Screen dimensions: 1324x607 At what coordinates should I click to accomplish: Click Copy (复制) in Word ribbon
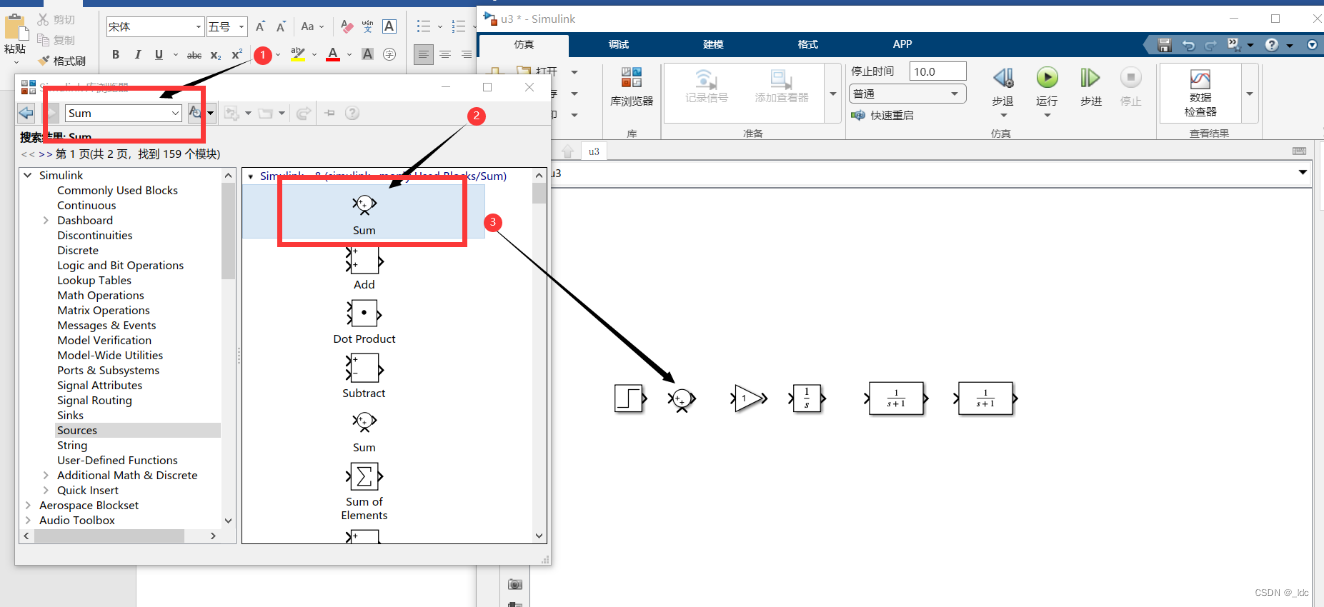tap(56, 40)
